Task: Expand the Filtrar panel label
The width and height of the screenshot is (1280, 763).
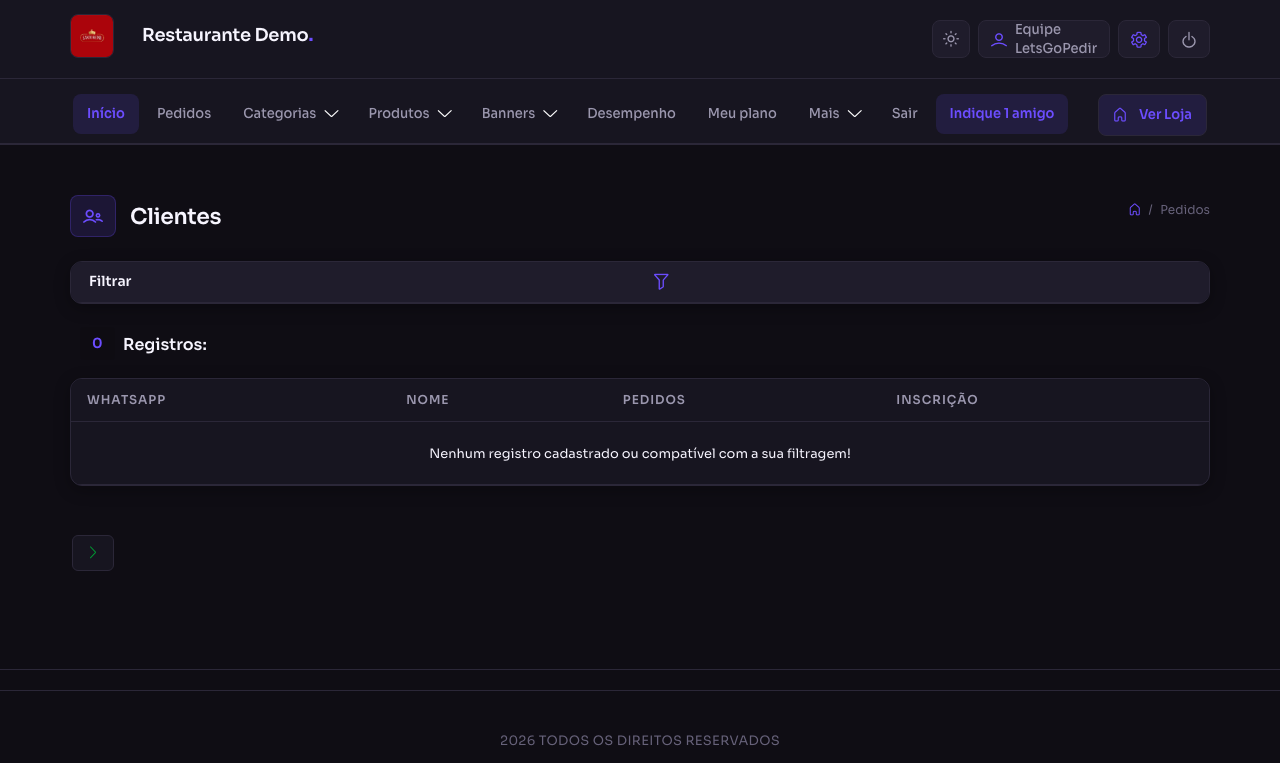Action: click(110, 282)
